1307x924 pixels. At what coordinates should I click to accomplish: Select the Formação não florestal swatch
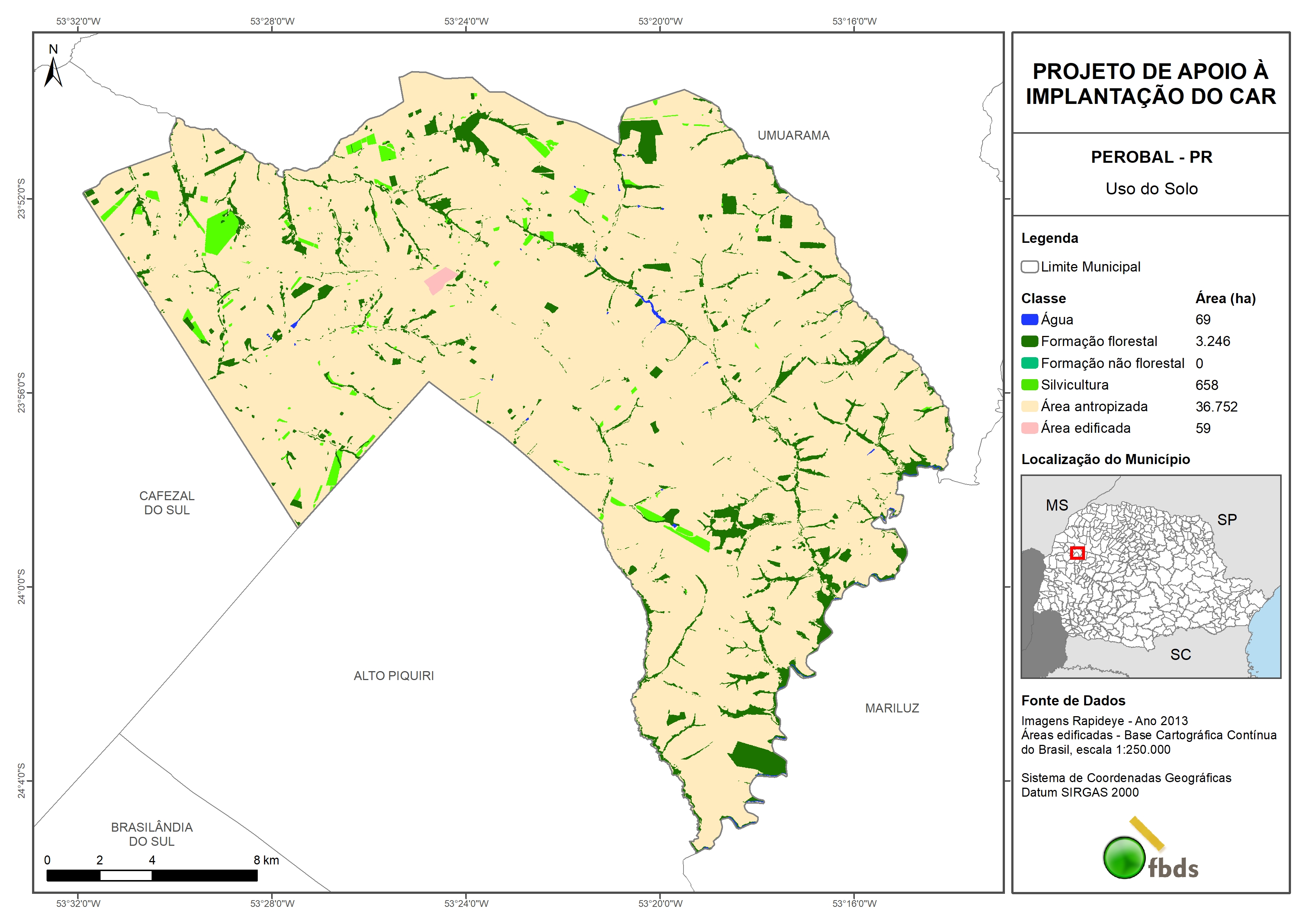[1029, 363]
